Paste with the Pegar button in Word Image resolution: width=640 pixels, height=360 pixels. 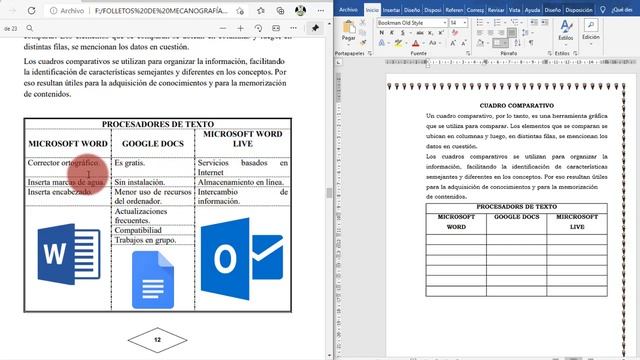pyautogui.click(x=348, y=31)
